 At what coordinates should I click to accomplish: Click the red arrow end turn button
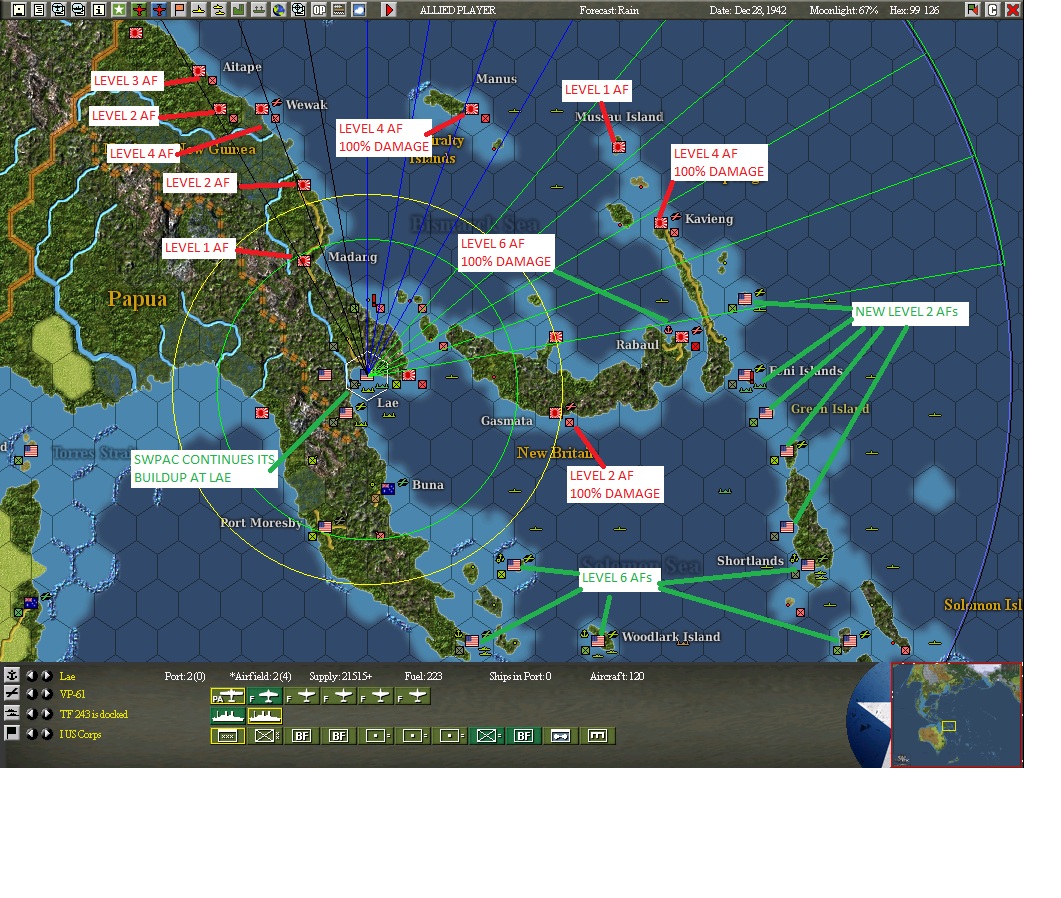coord(388,9)
